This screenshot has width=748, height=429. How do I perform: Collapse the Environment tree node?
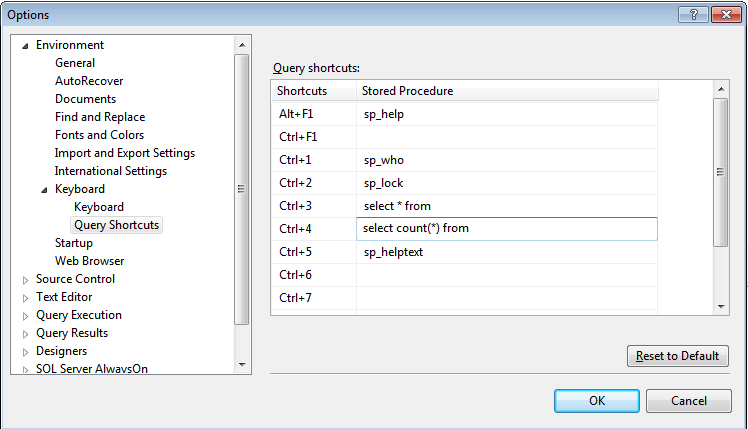click(26, 46)
